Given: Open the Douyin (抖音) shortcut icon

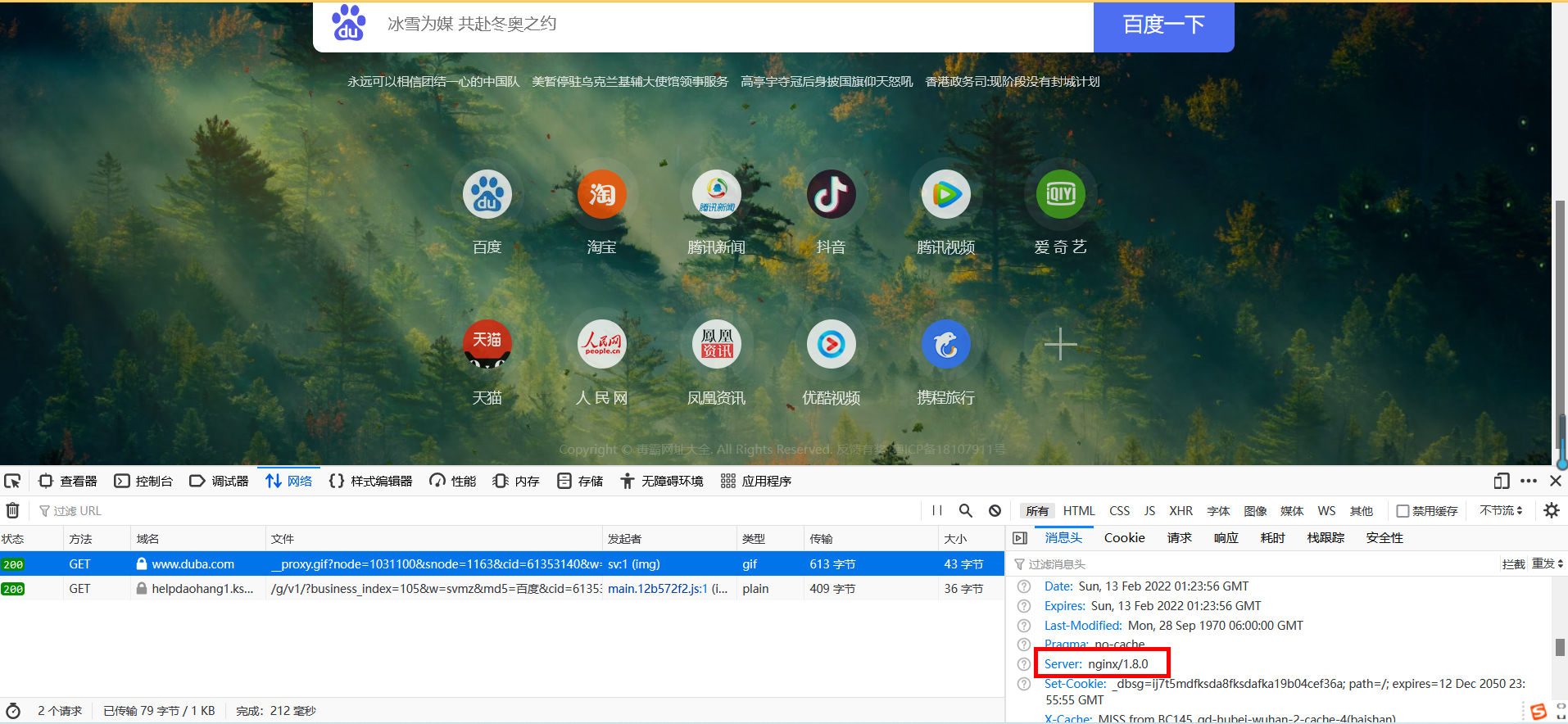Looking at the screenshot, I should click(x=832, y=195).
